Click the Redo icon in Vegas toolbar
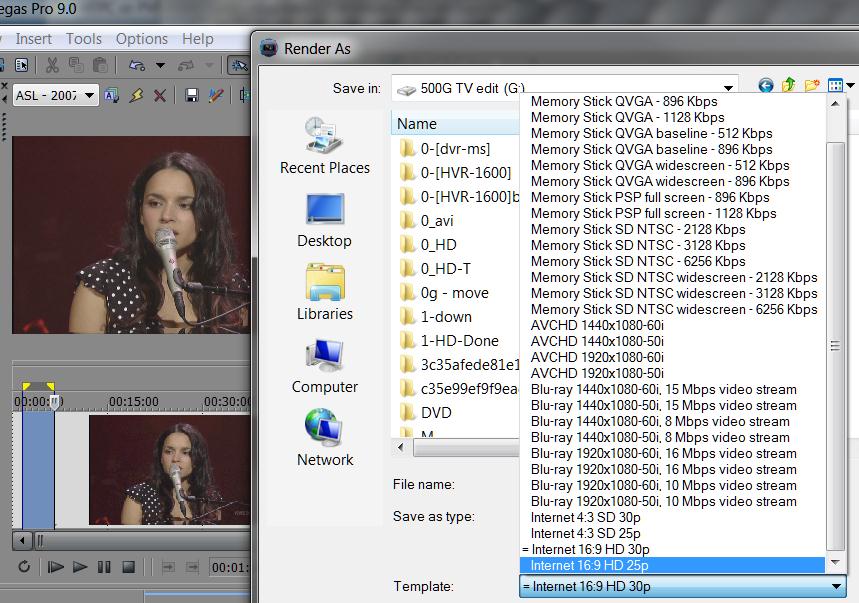 tap(186, 66)
